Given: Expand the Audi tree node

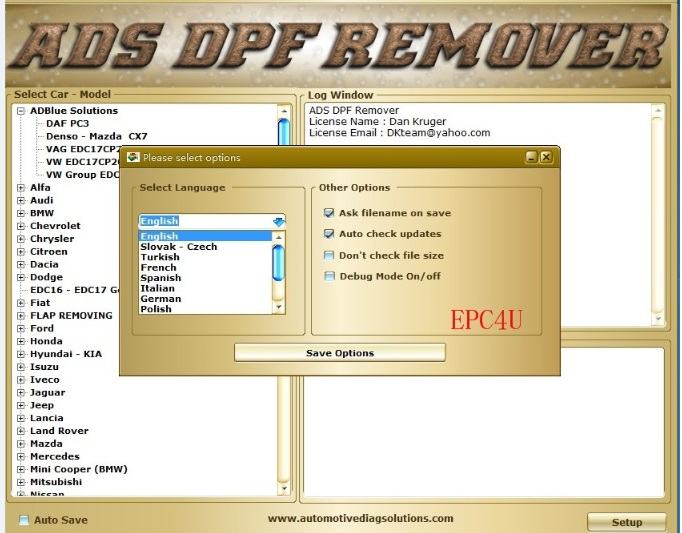Looking at the screenshot, I should pyautogui.click(x=20, y=201).
